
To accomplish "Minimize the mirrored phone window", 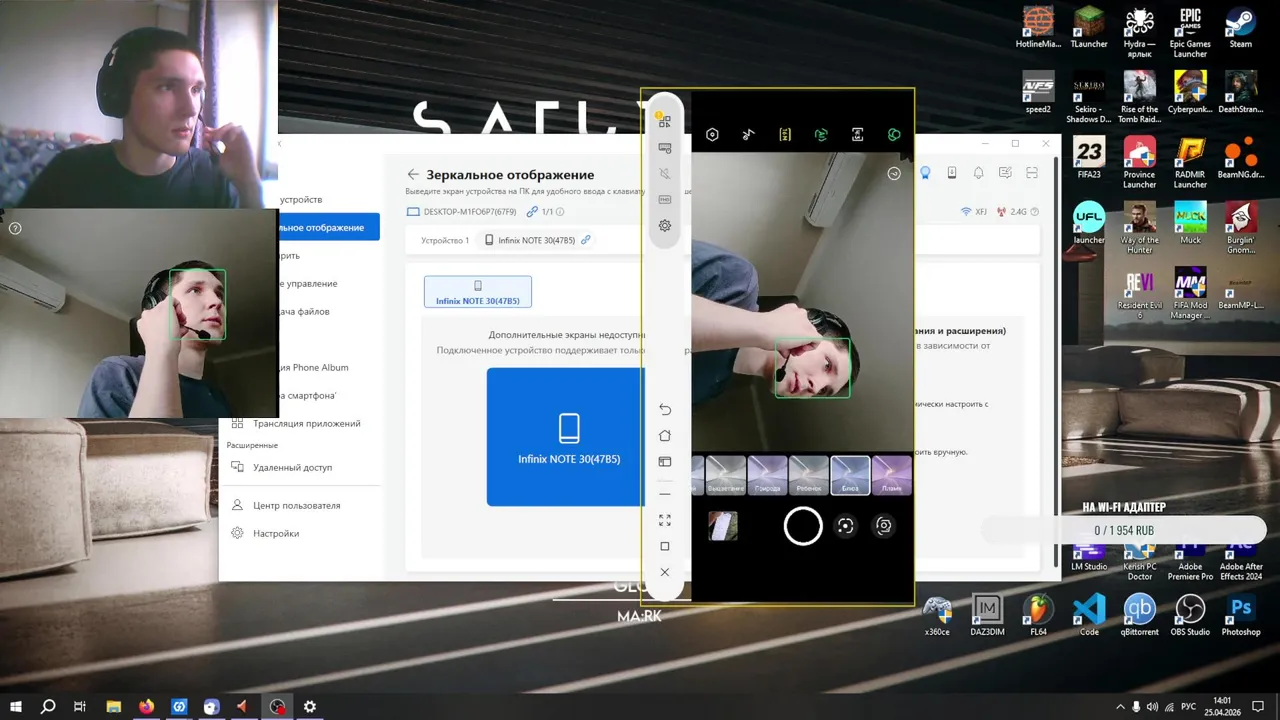I will (x=665, y=494).
